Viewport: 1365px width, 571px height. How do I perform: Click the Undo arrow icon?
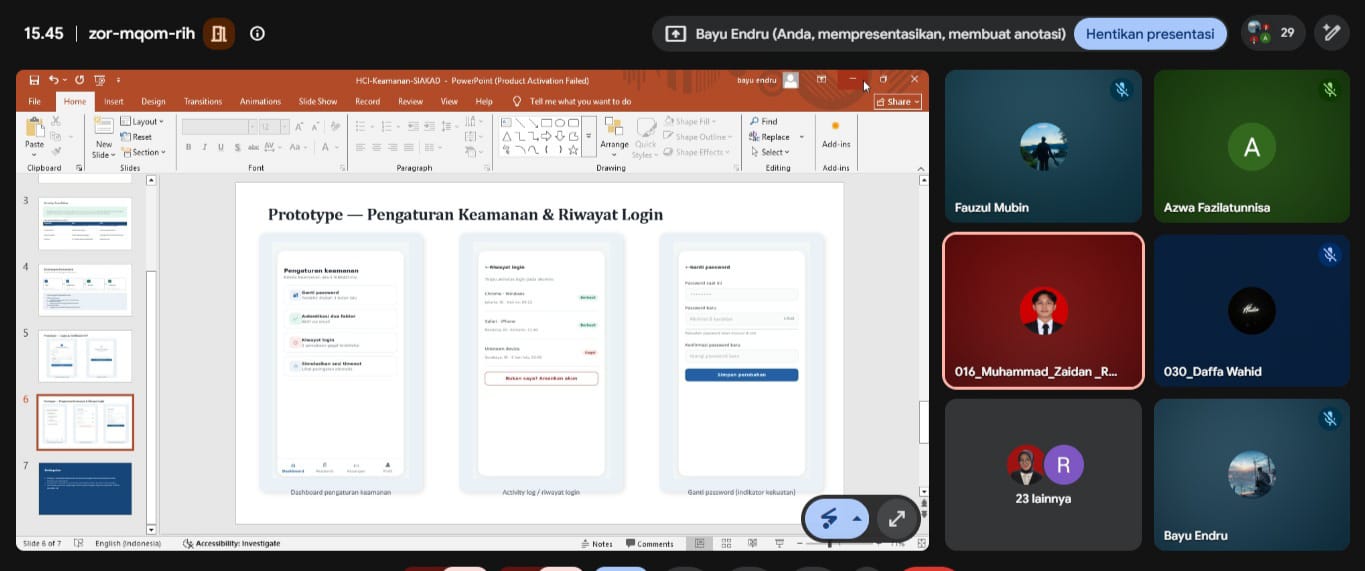click(53, 80)
